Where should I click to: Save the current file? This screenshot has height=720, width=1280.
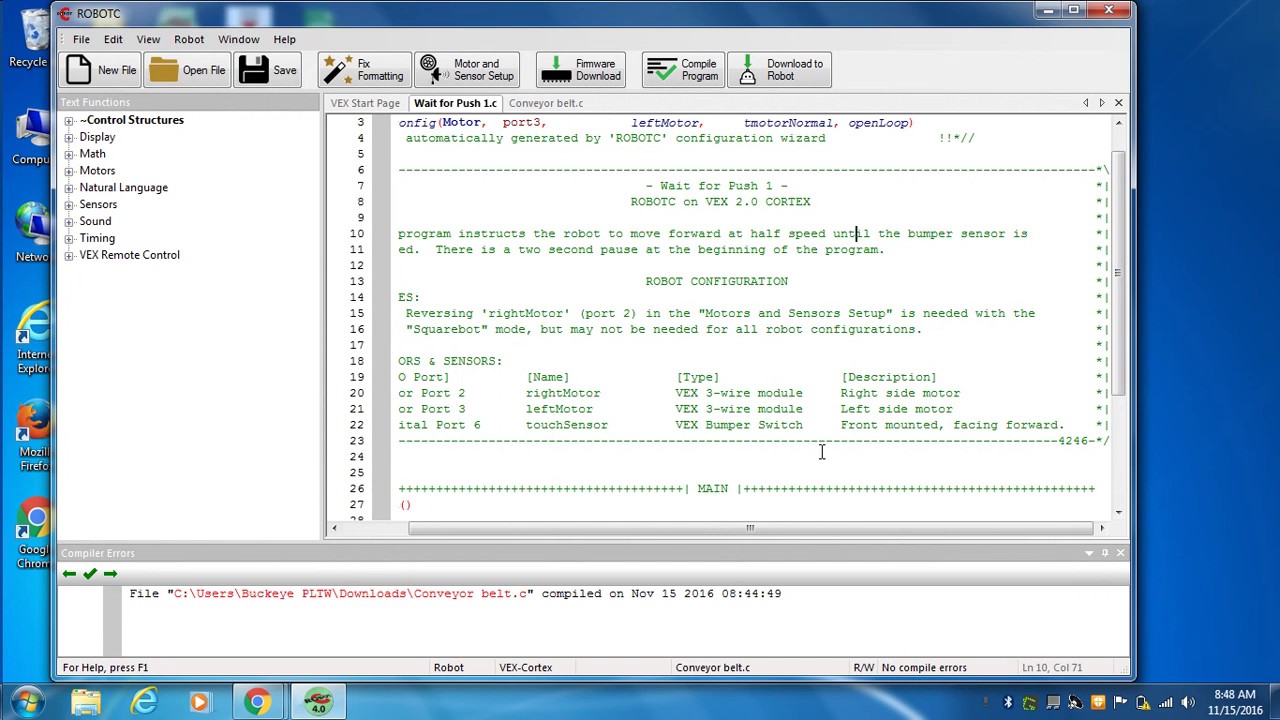[268, 70]
